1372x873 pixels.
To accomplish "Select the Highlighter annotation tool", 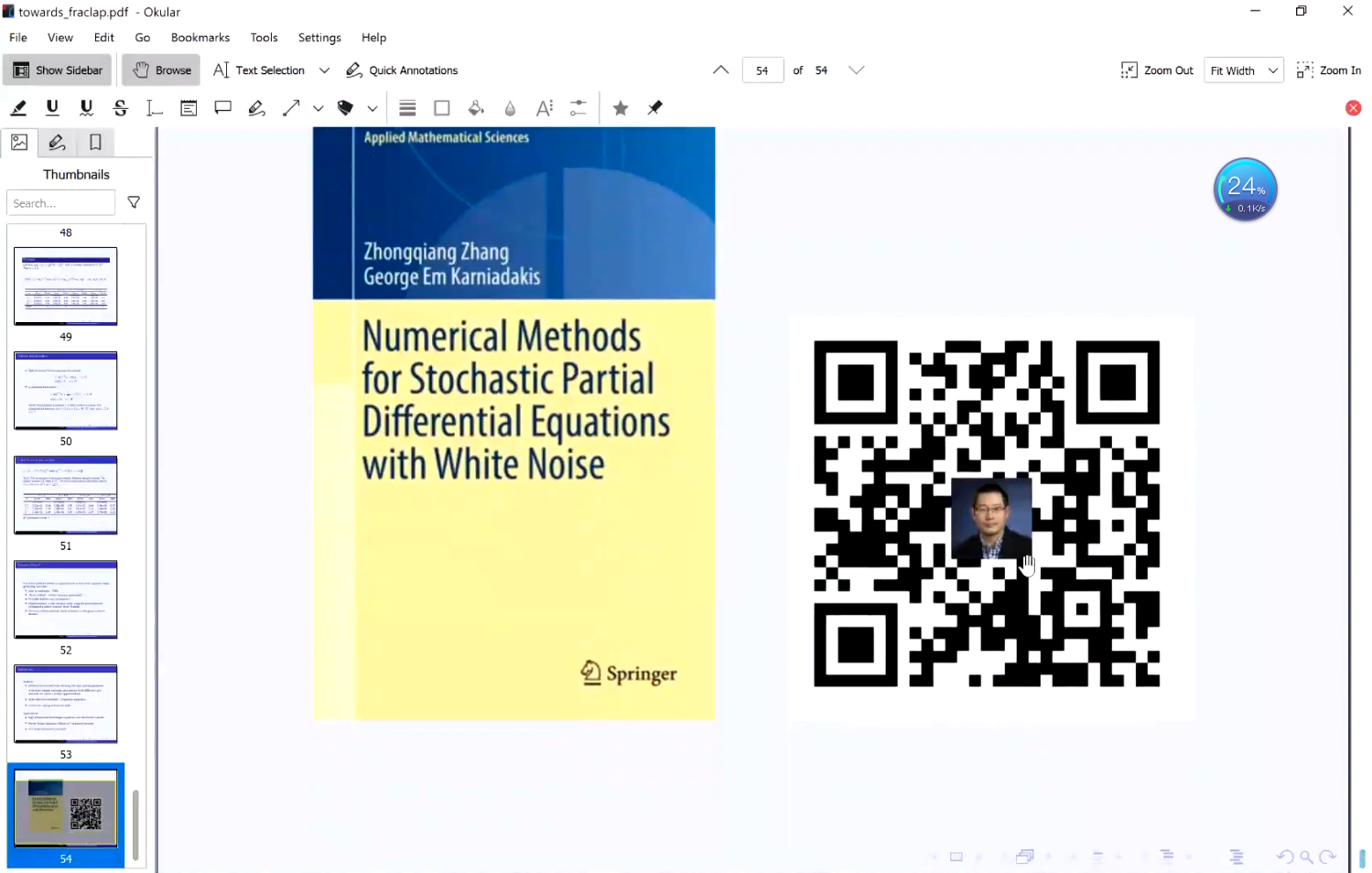I will tap(18, 108).
